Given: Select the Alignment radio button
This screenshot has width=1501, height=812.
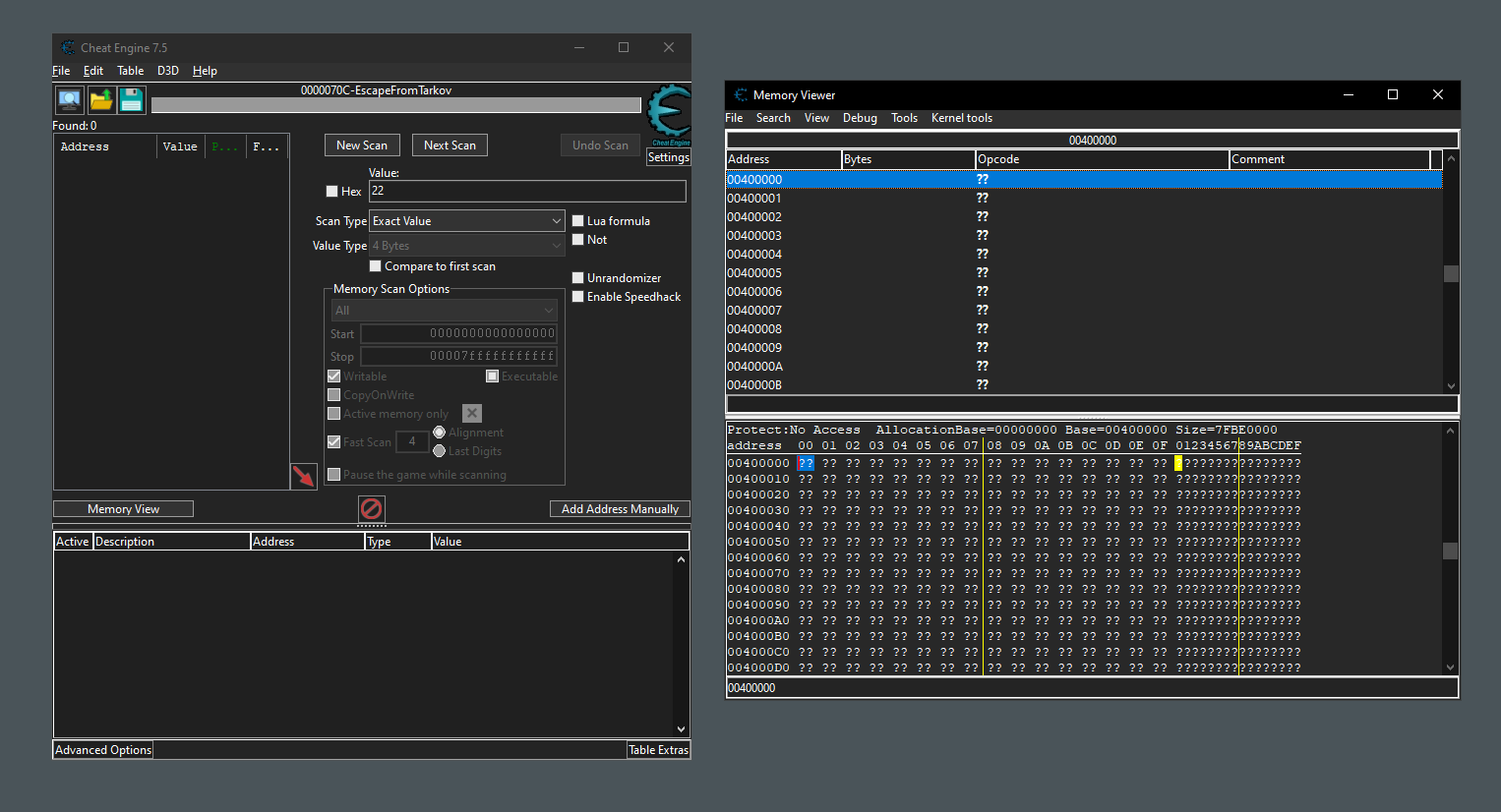Looking at the screenshot, I should [x=440, y=433].
